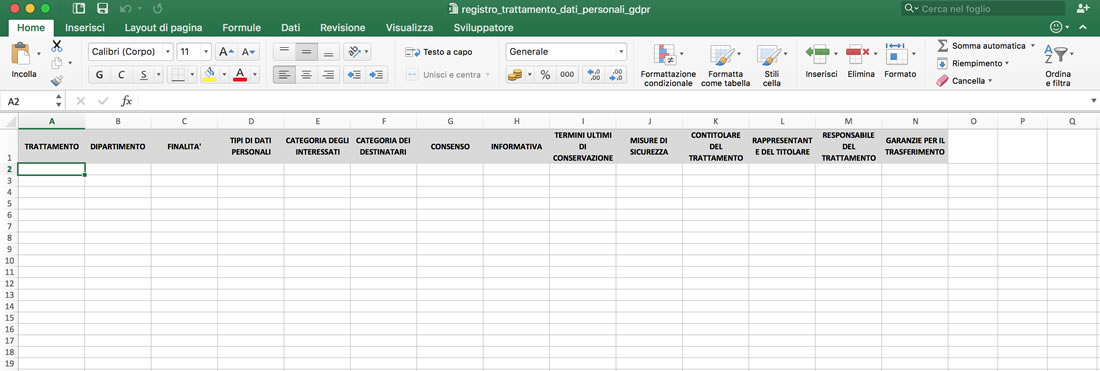Toggle bottom vertical alignment
Viewport: 1100px width, 371px height.
[328, 52]
